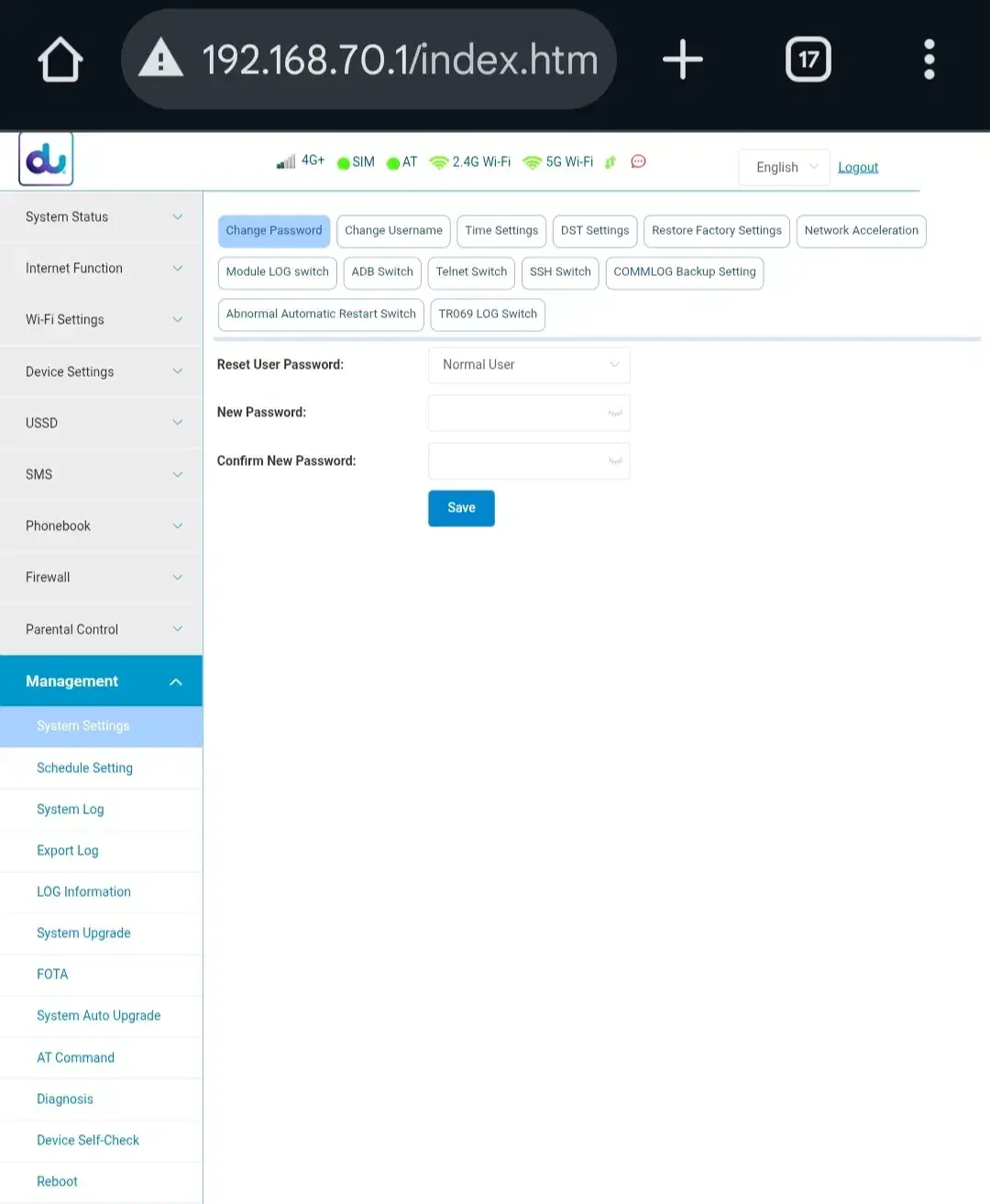Open the English language dropdown
Image resolution: width=990 pixels, height=1204 pixels.
pyautogui.click(x=785, y=167)
